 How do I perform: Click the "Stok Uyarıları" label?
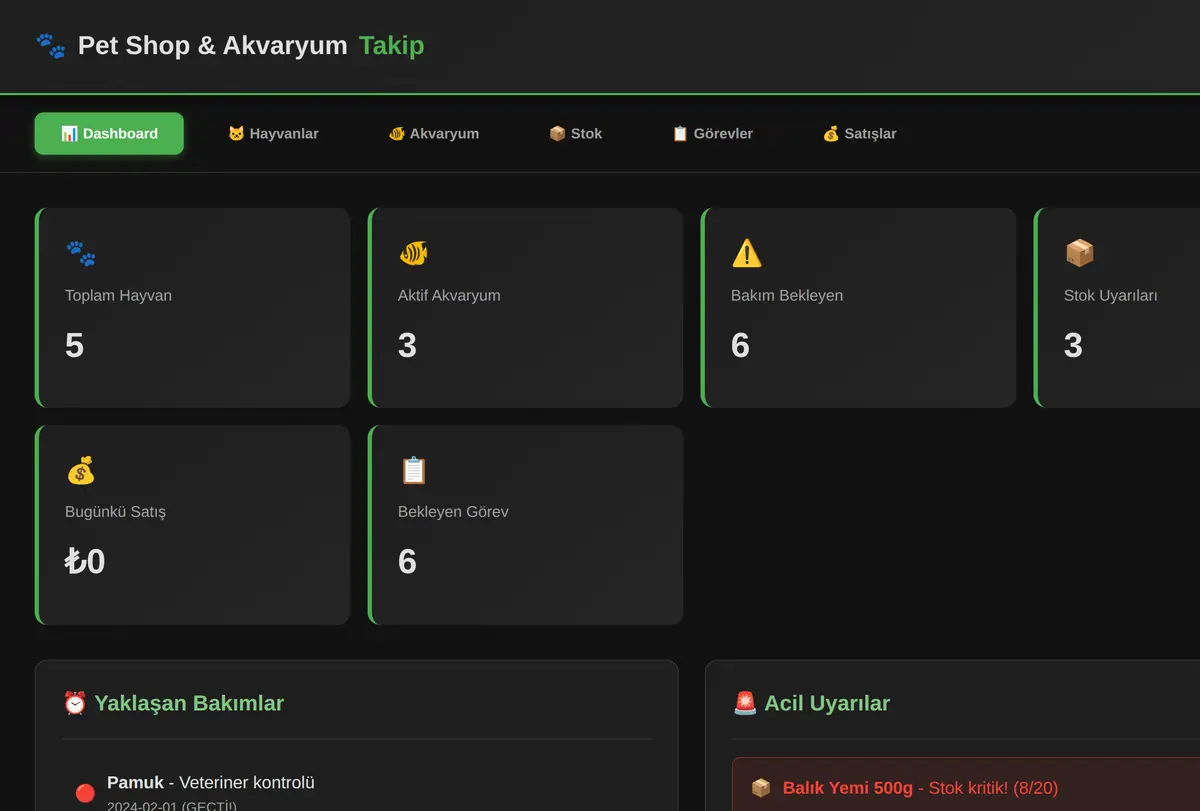coord(1111,296)
